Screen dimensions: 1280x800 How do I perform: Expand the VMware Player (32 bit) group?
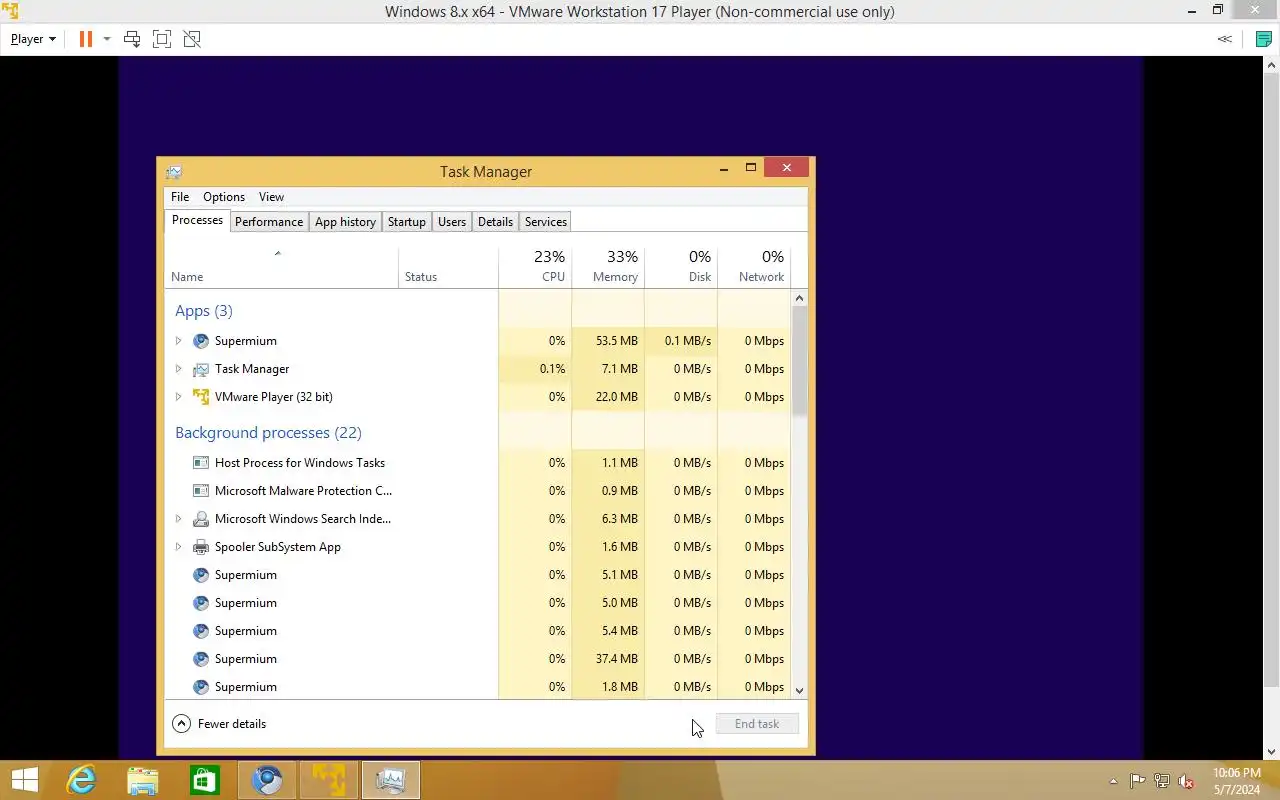tap(179, 397)
